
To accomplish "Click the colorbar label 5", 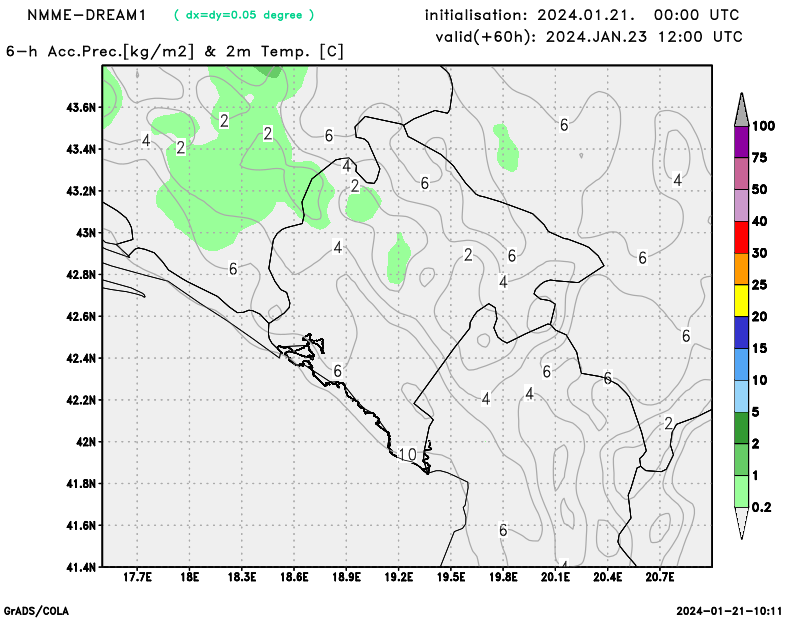I will pyautogui.click(x=756, y=412).
